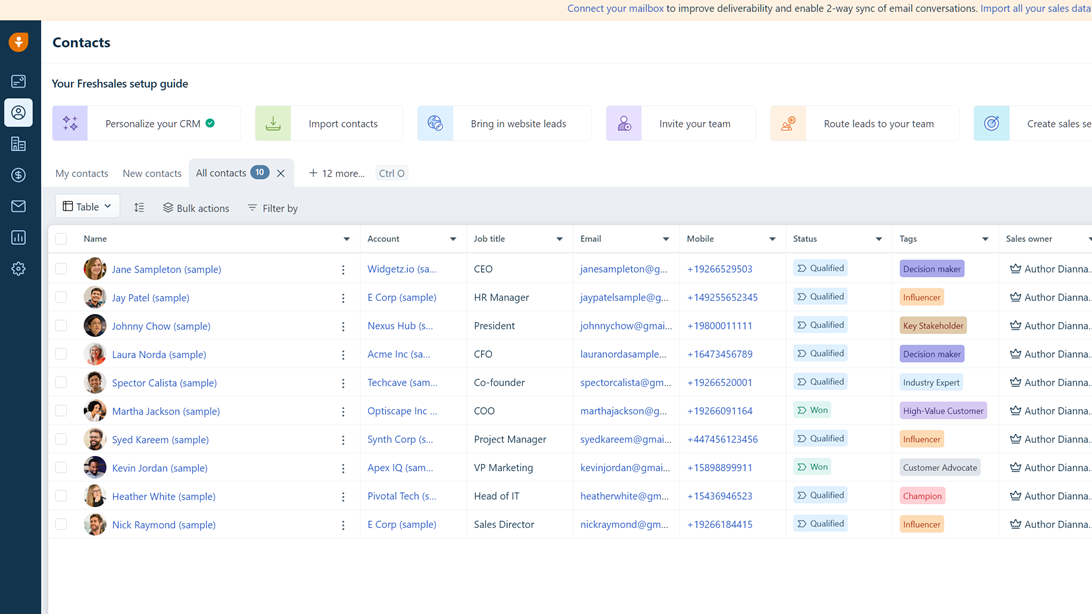The image size is (1092, 614).
Task: Select the Syed Kareem row checkbox
Action: [x=61, y=439]
